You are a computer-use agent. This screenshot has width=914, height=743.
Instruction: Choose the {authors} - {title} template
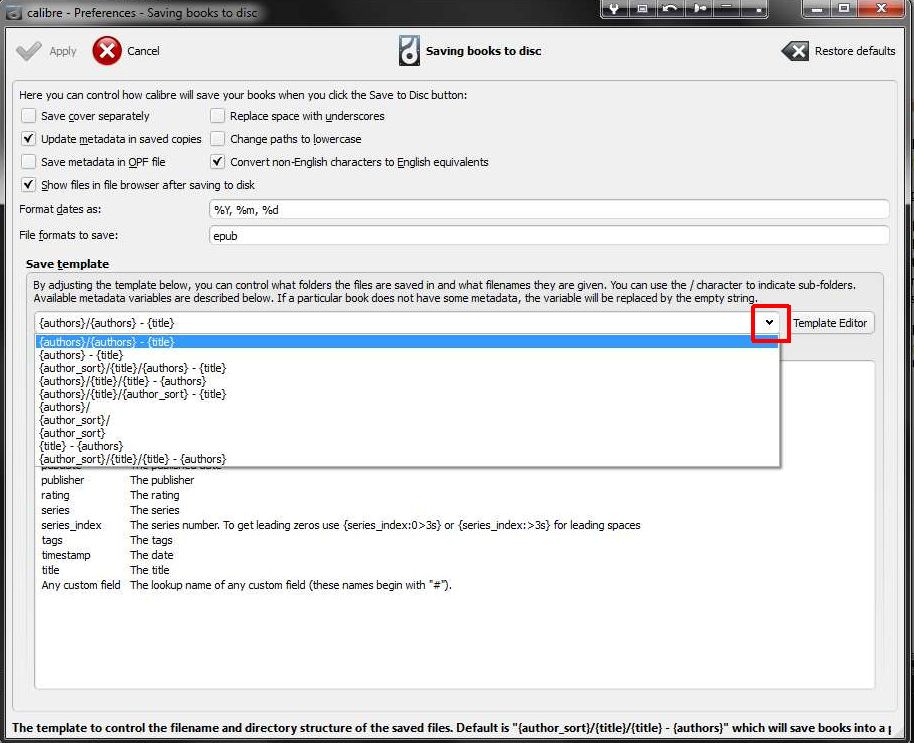pyautogui.click(x=407, y=355)
